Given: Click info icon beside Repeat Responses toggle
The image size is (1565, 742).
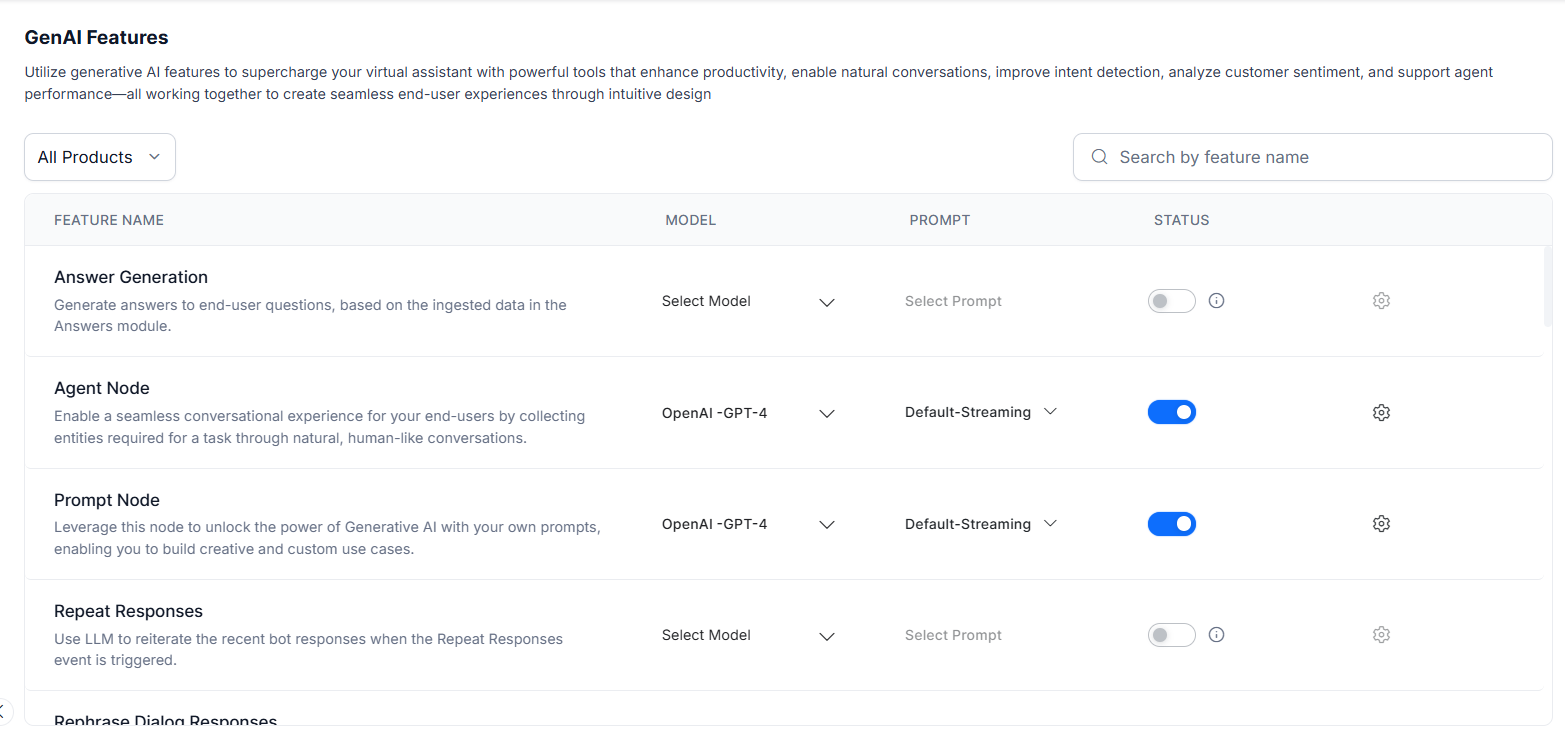Looking at the screenshot, I should 1217,635.
